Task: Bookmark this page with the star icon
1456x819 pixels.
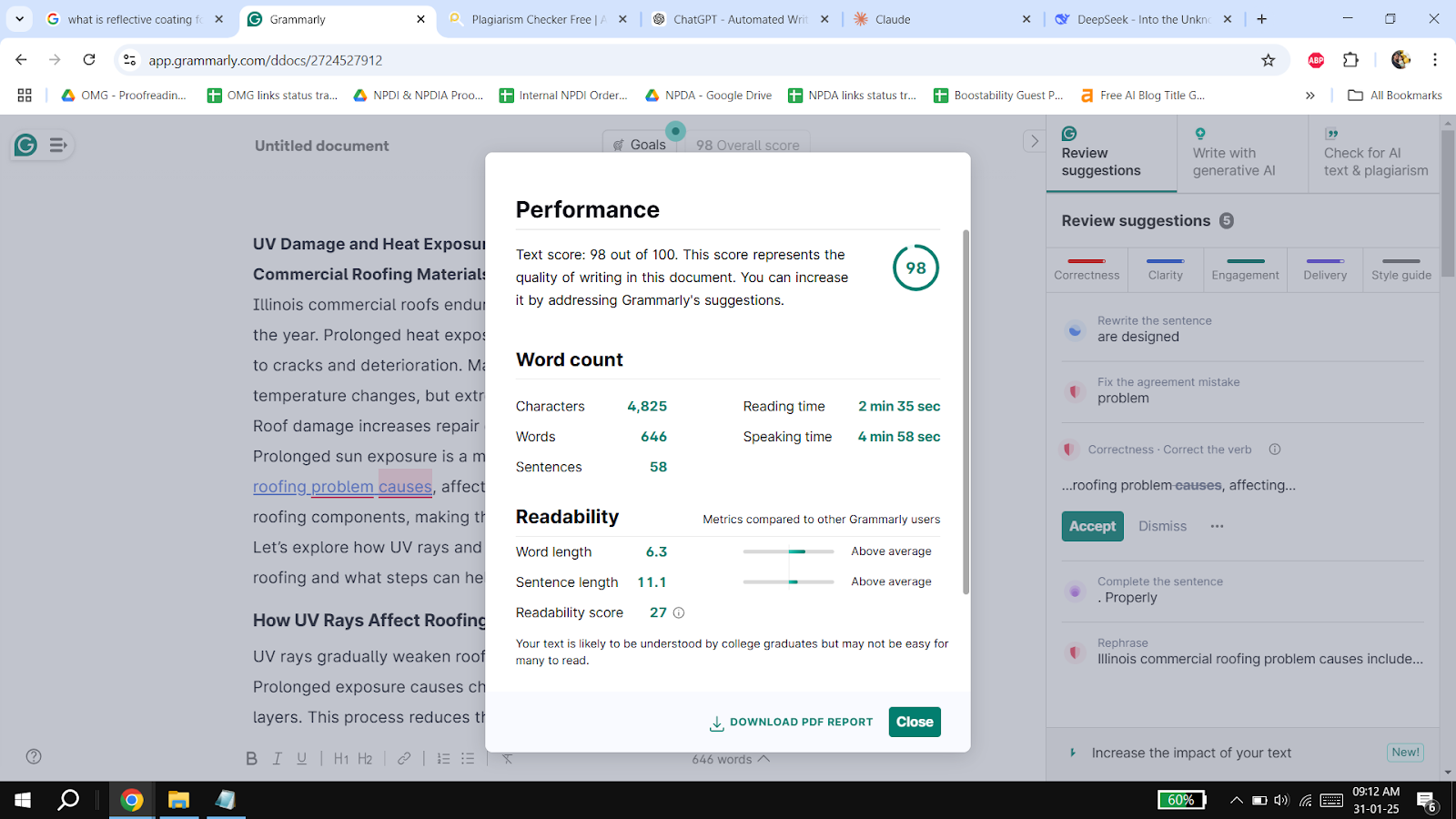Action: tap(1268, 60)
